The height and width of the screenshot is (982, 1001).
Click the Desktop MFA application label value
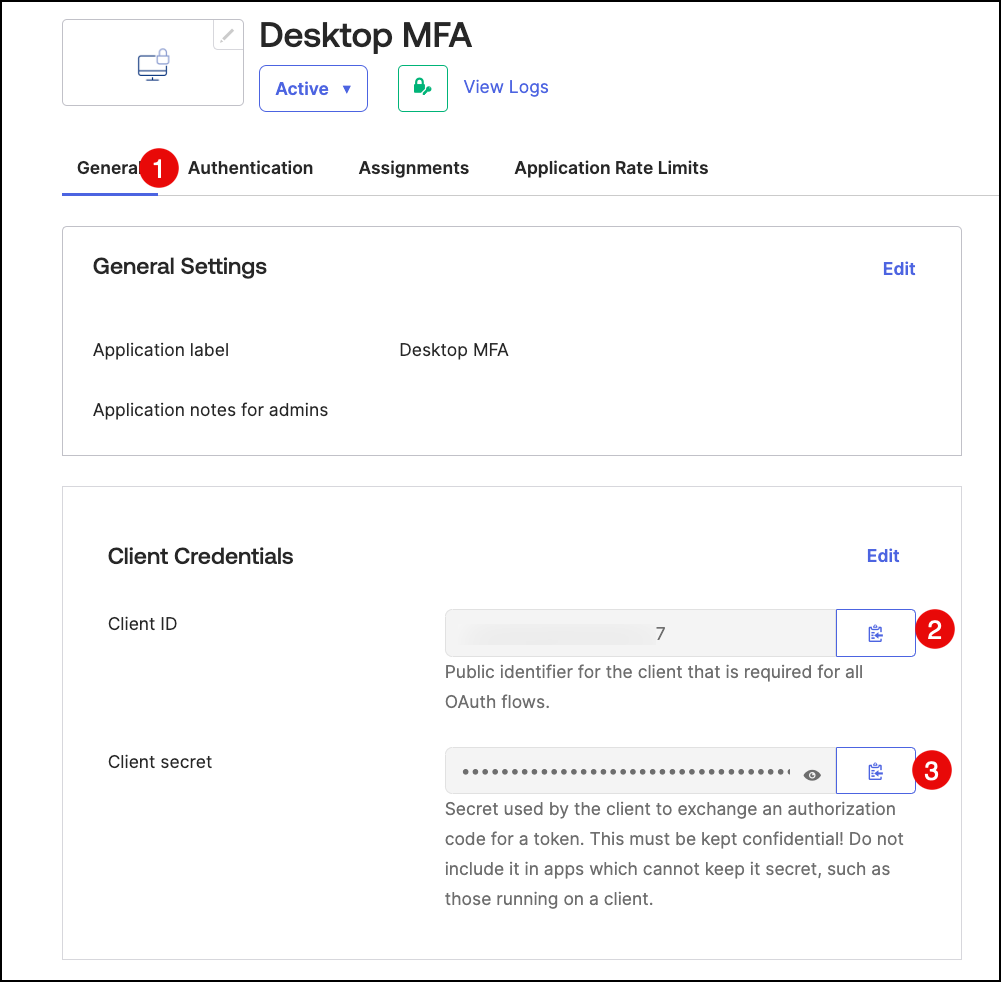click(453, 350)
